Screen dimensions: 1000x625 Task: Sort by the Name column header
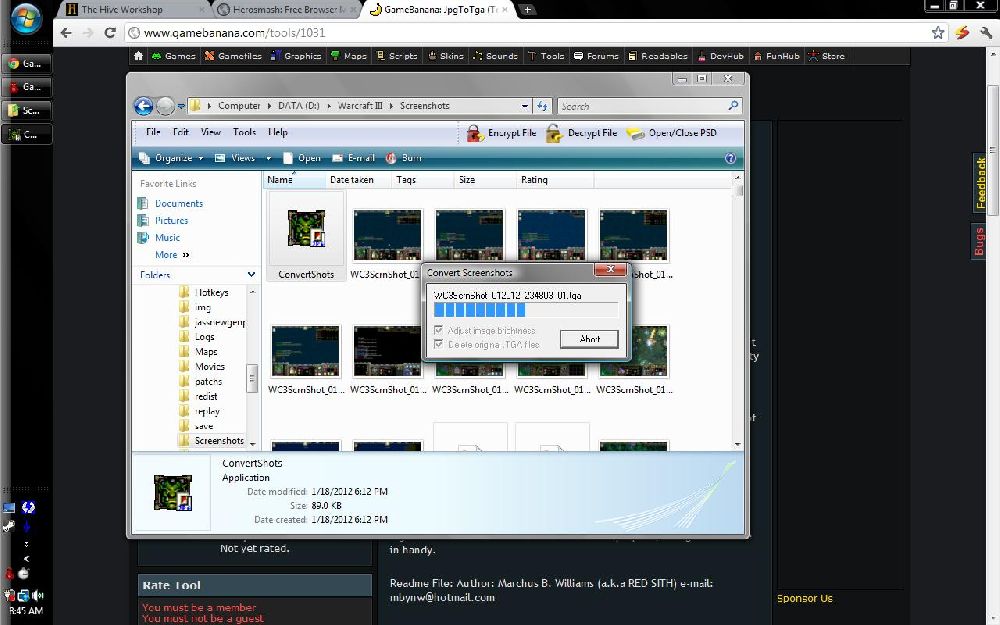(x=295, y=180)
